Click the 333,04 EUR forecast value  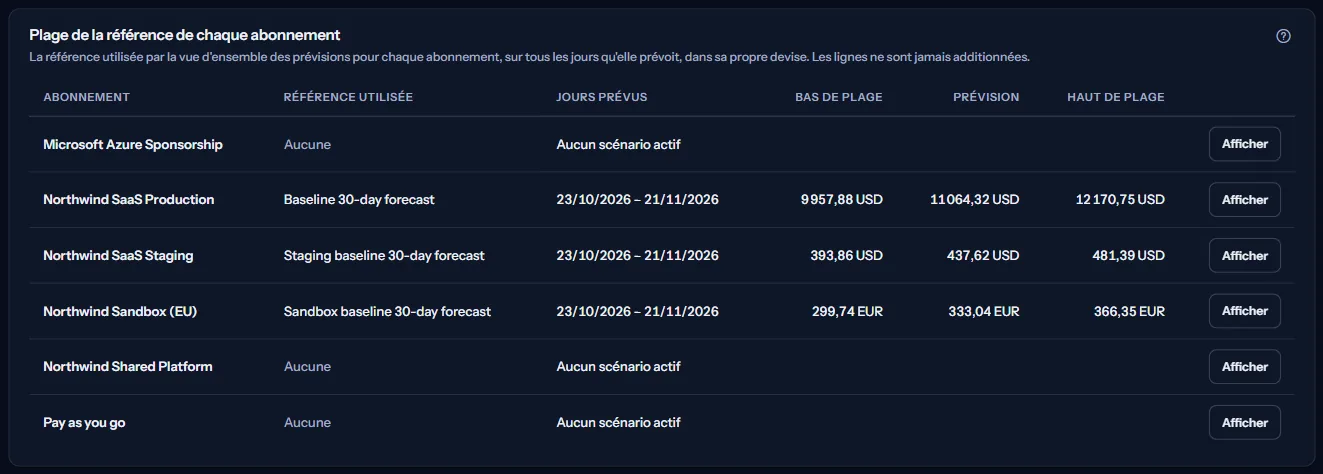[x=984, y=311]
